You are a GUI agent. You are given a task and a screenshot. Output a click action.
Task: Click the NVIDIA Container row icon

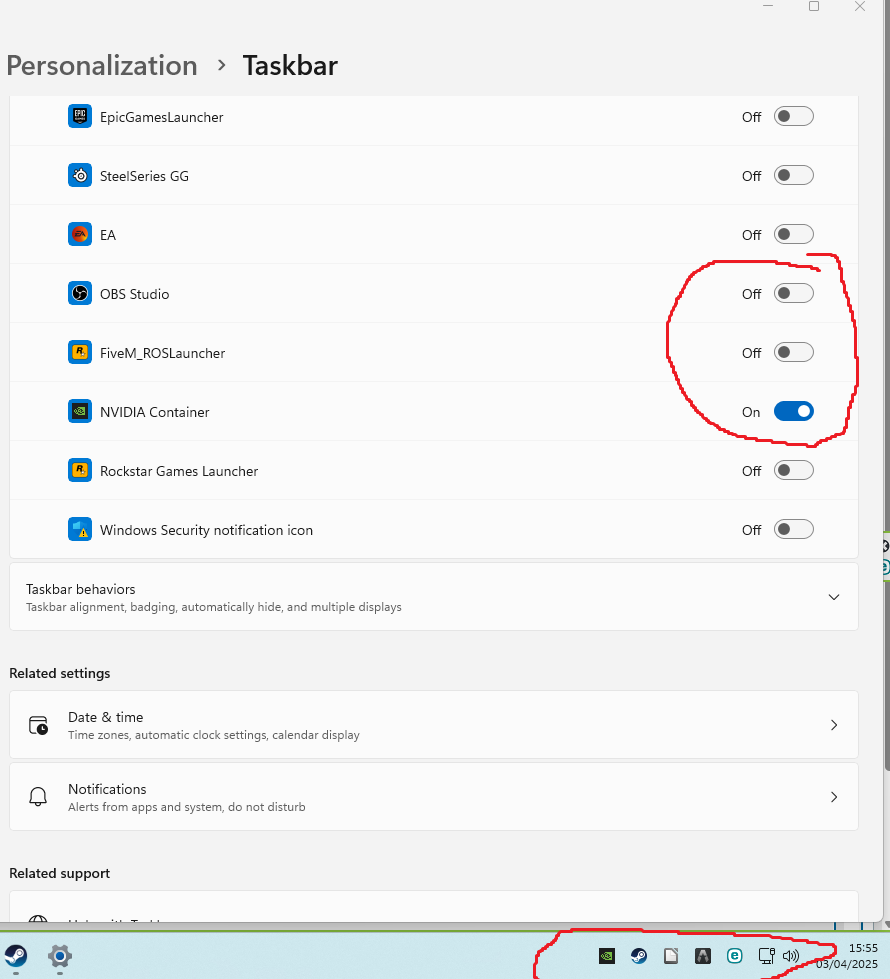[x=80, y=411]
